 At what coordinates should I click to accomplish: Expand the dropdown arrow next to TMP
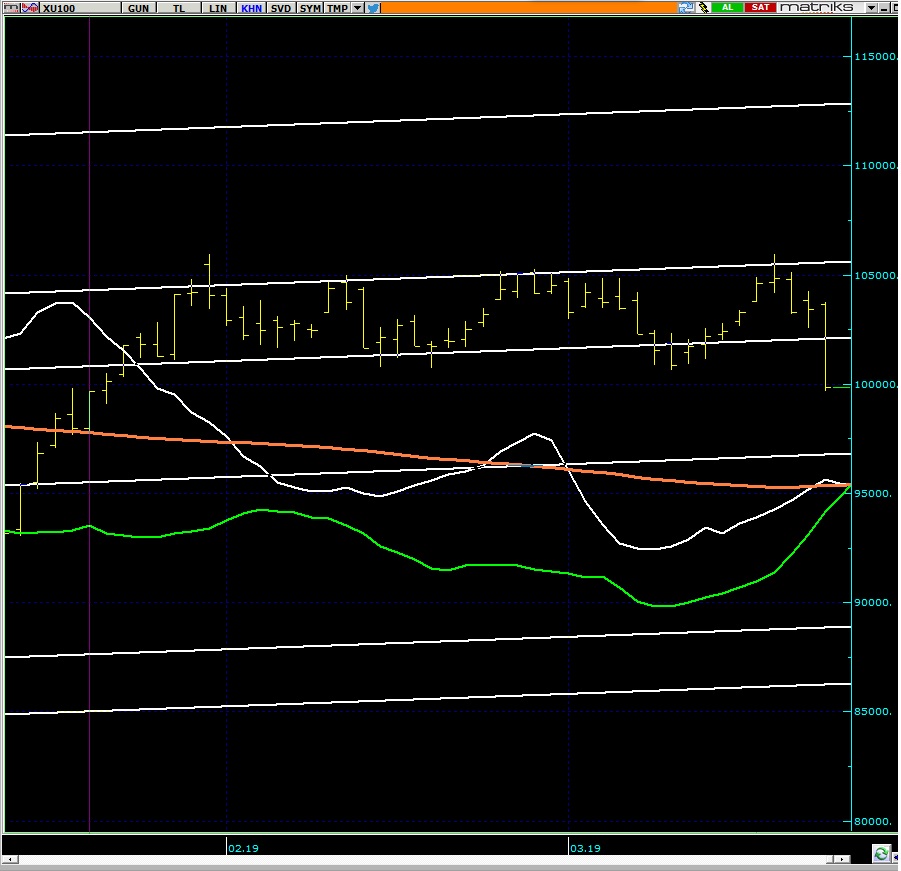coord(357,8)
